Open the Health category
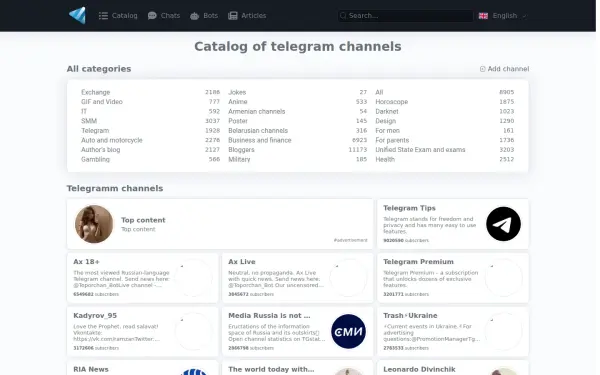Viewport: 600px width, 375px height. pos(385,159)
